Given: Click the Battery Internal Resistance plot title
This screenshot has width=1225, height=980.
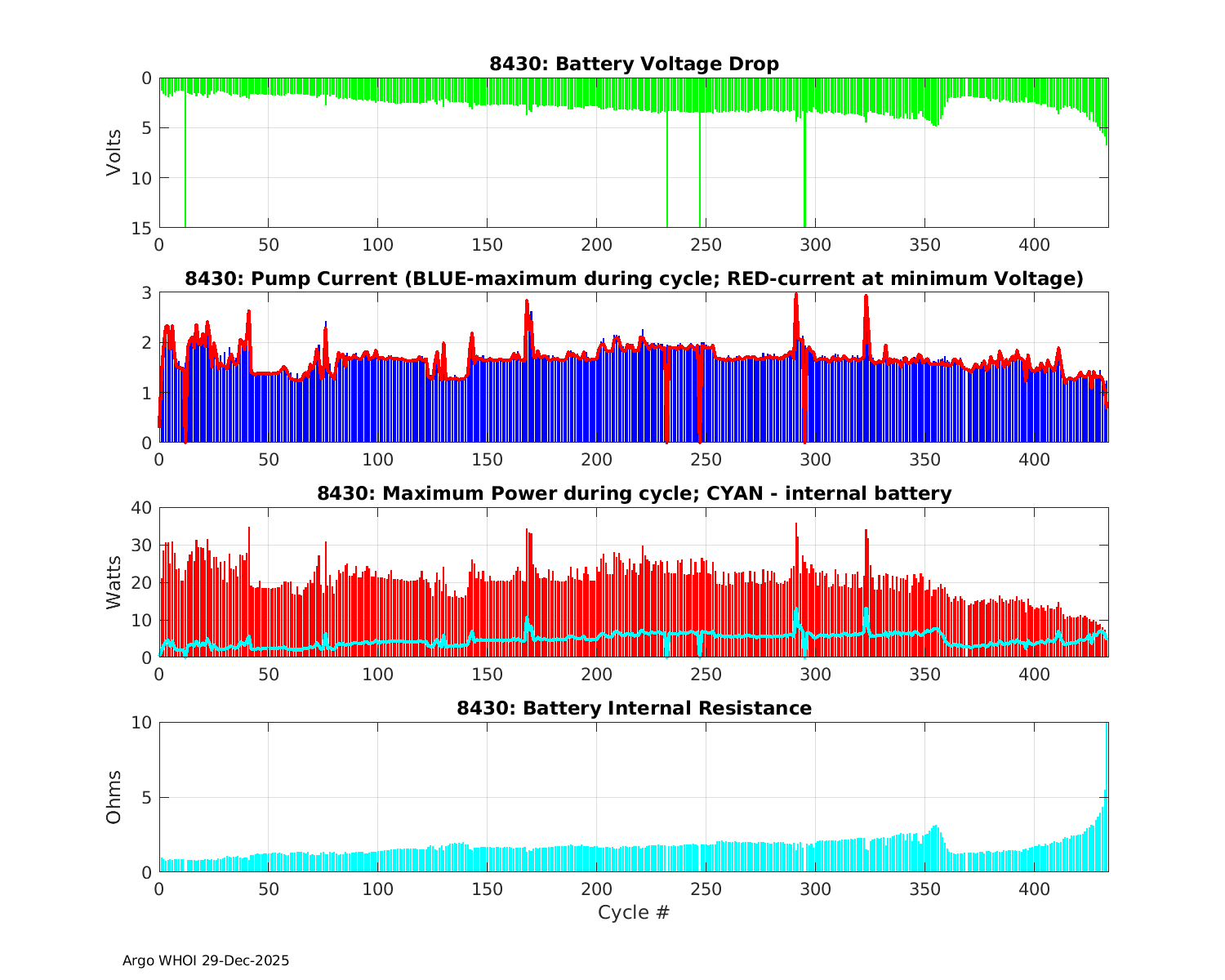Looking at the screenshot, I should [634, 708].
